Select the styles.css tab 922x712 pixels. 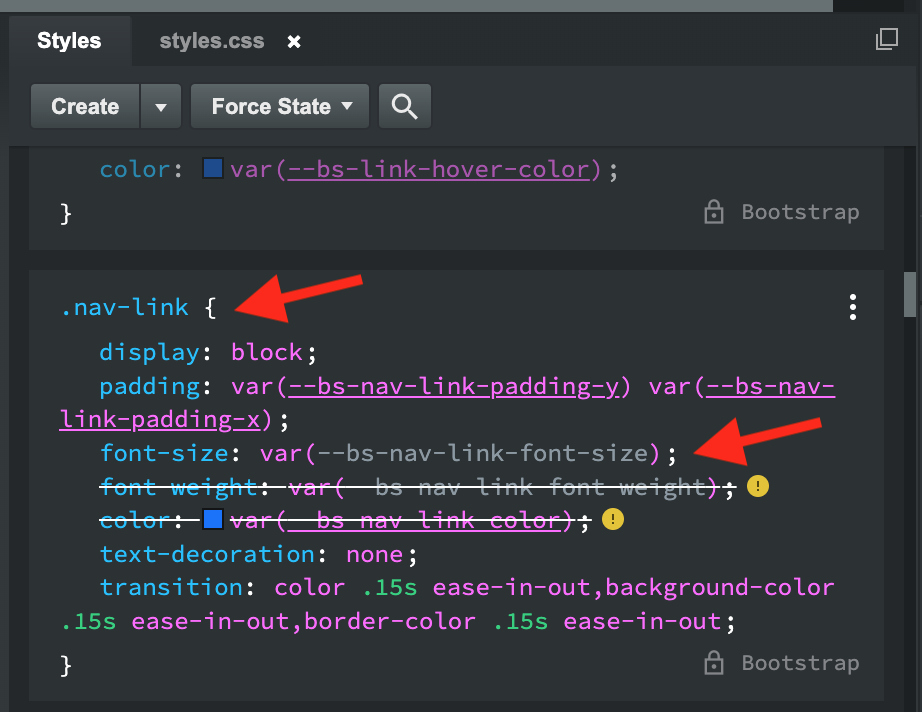pyautogui.click(x=210, y=41)
